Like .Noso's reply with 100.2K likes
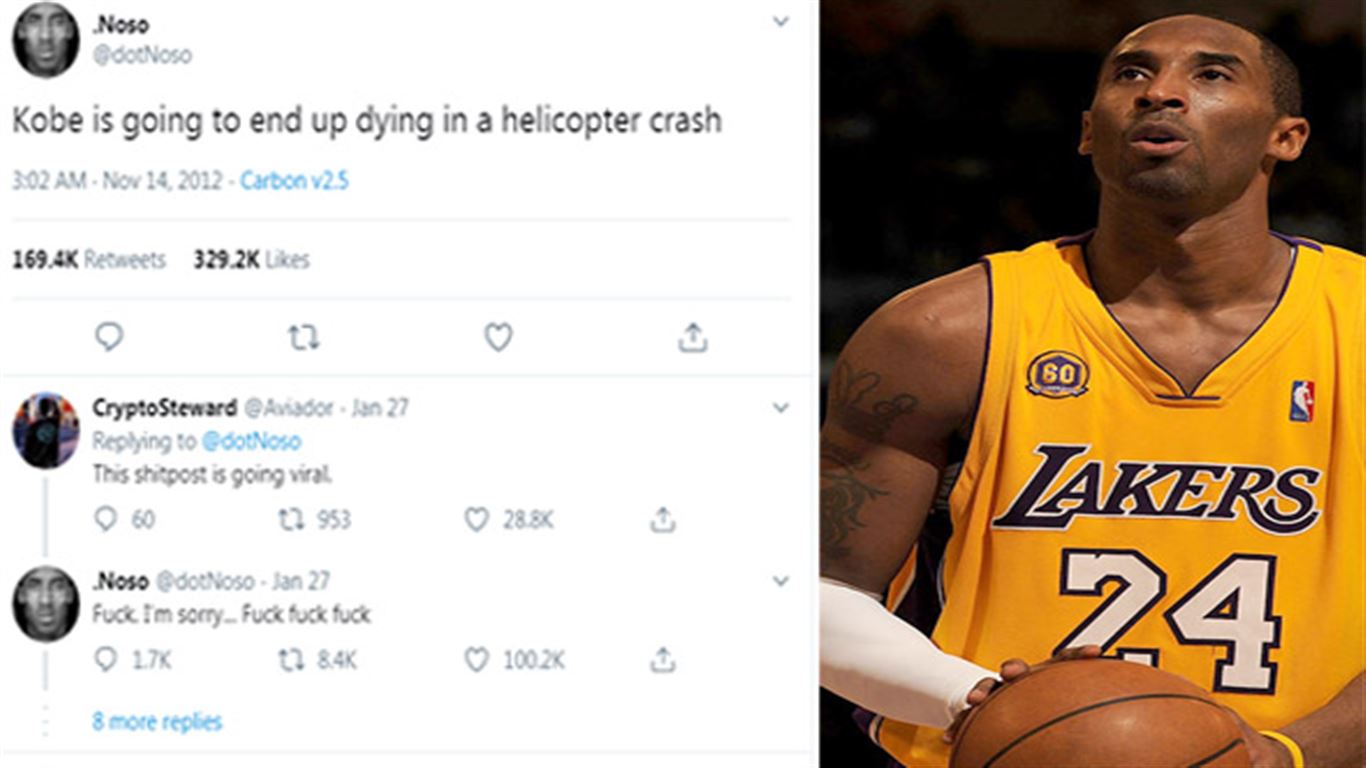The image size is (1366, 768). (x=477, y=660)
